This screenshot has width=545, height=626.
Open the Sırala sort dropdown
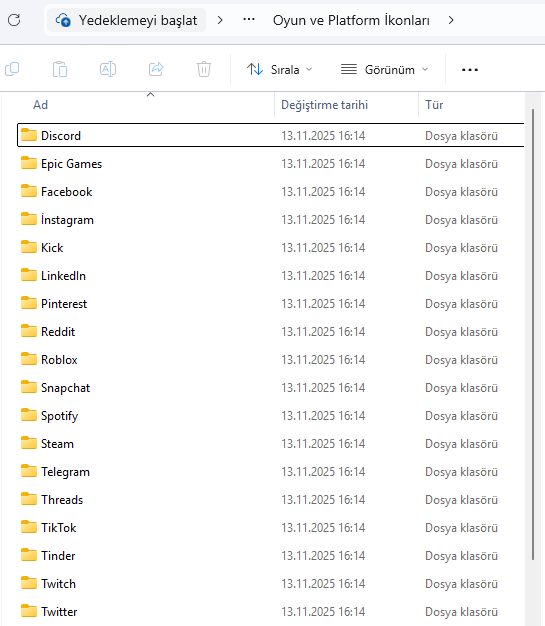pyautogui.click(x=279, y=69)
